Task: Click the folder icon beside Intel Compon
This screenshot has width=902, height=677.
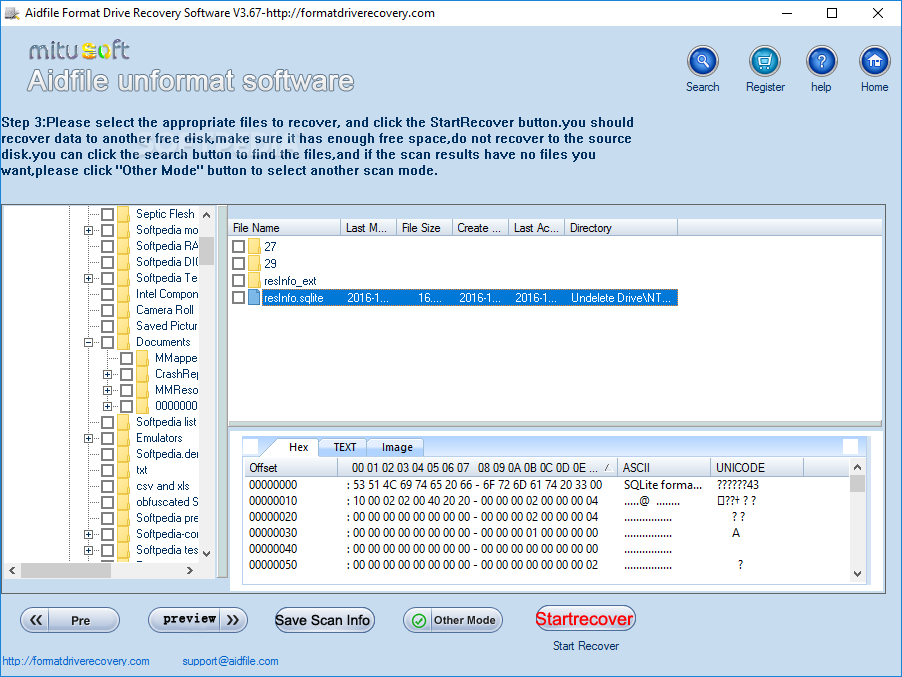Action: coord(124,294)
